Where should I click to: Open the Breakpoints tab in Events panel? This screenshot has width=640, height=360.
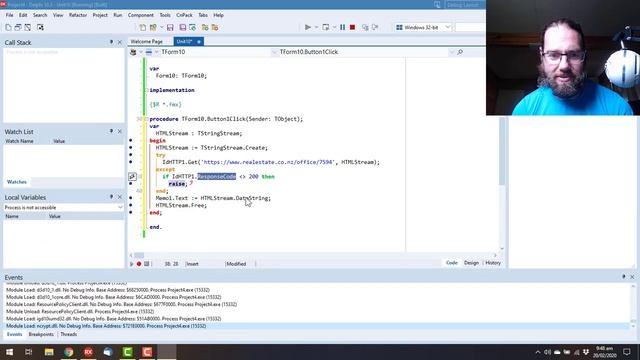pyautogui.click(x=41, y=334)
